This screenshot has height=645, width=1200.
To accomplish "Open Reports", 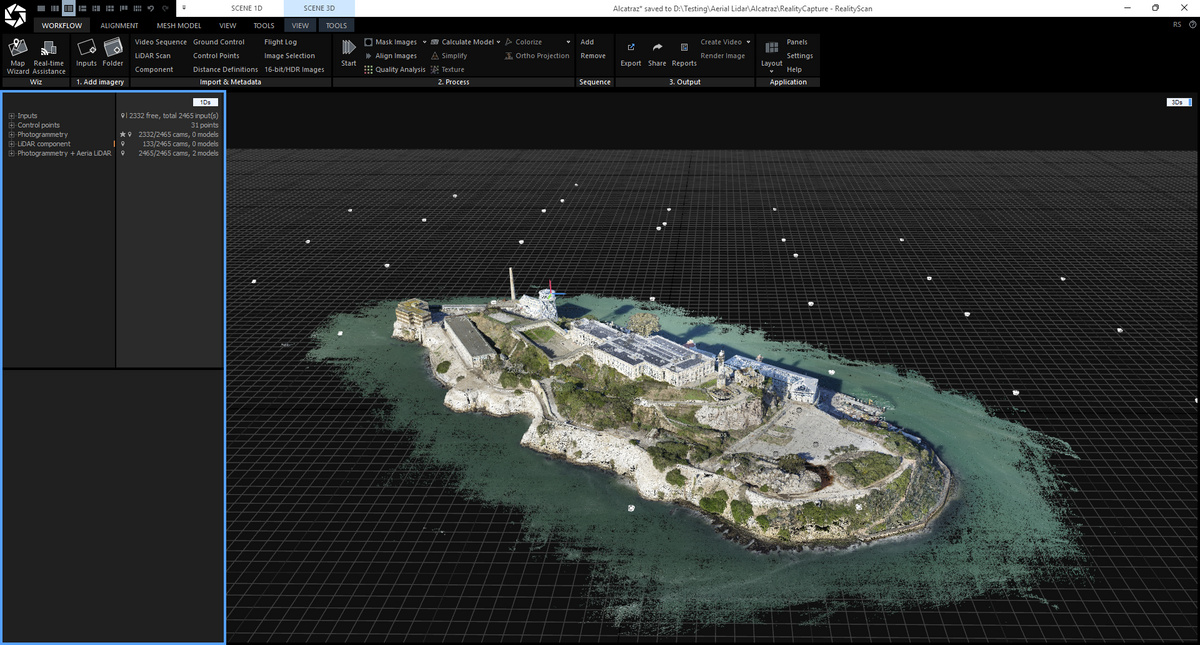I will 684,53.
